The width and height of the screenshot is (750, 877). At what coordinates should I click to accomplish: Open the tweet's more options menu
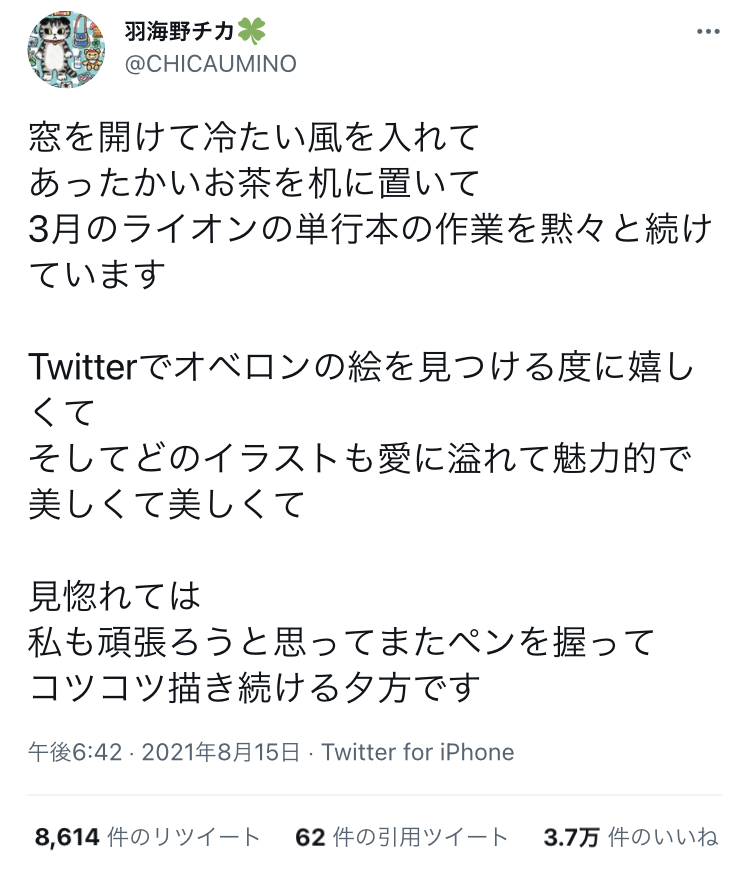pyautogui.click(x=708, y=32)
